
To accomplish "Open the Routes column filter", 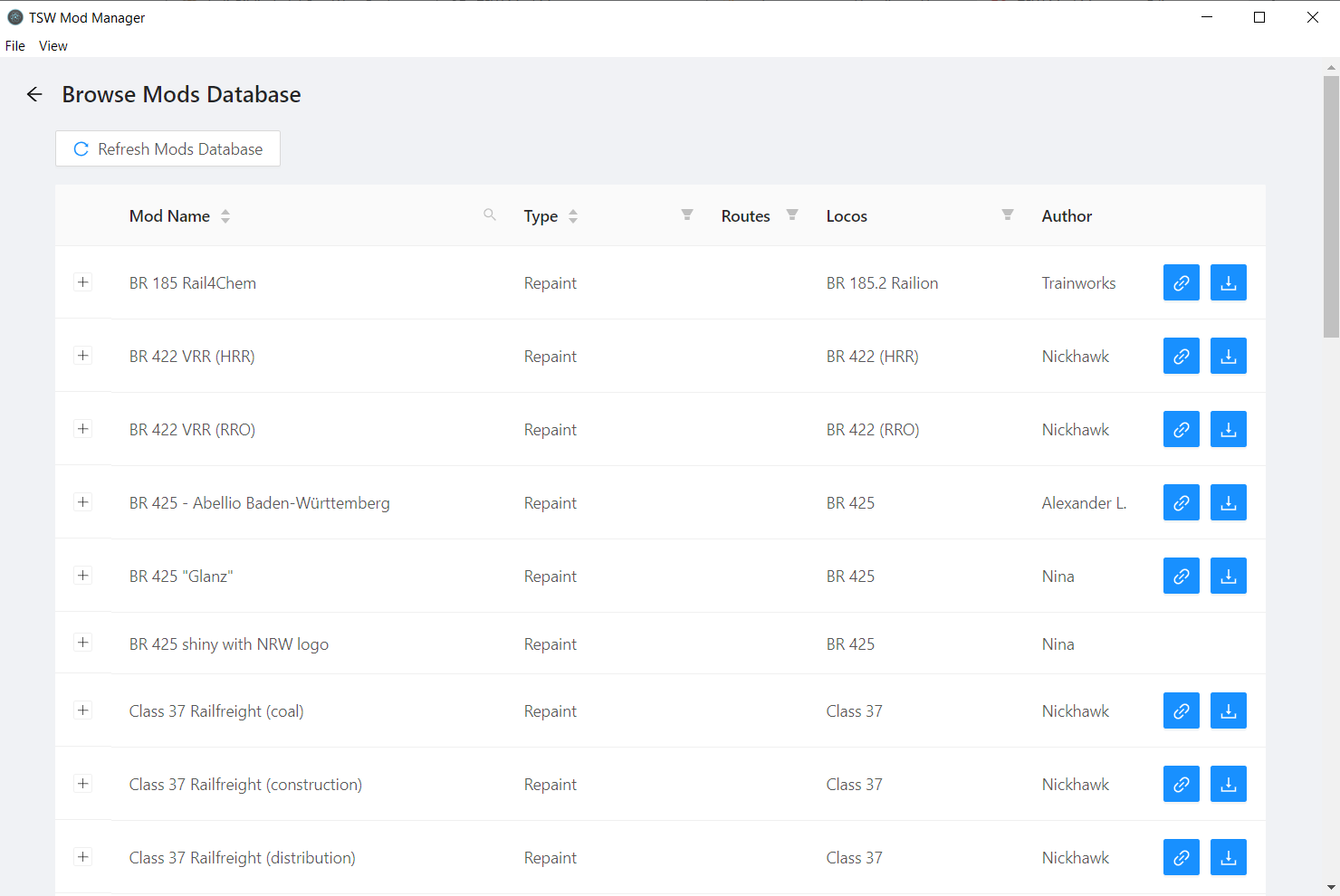I will pyautogui.click(x=792, y=215).
